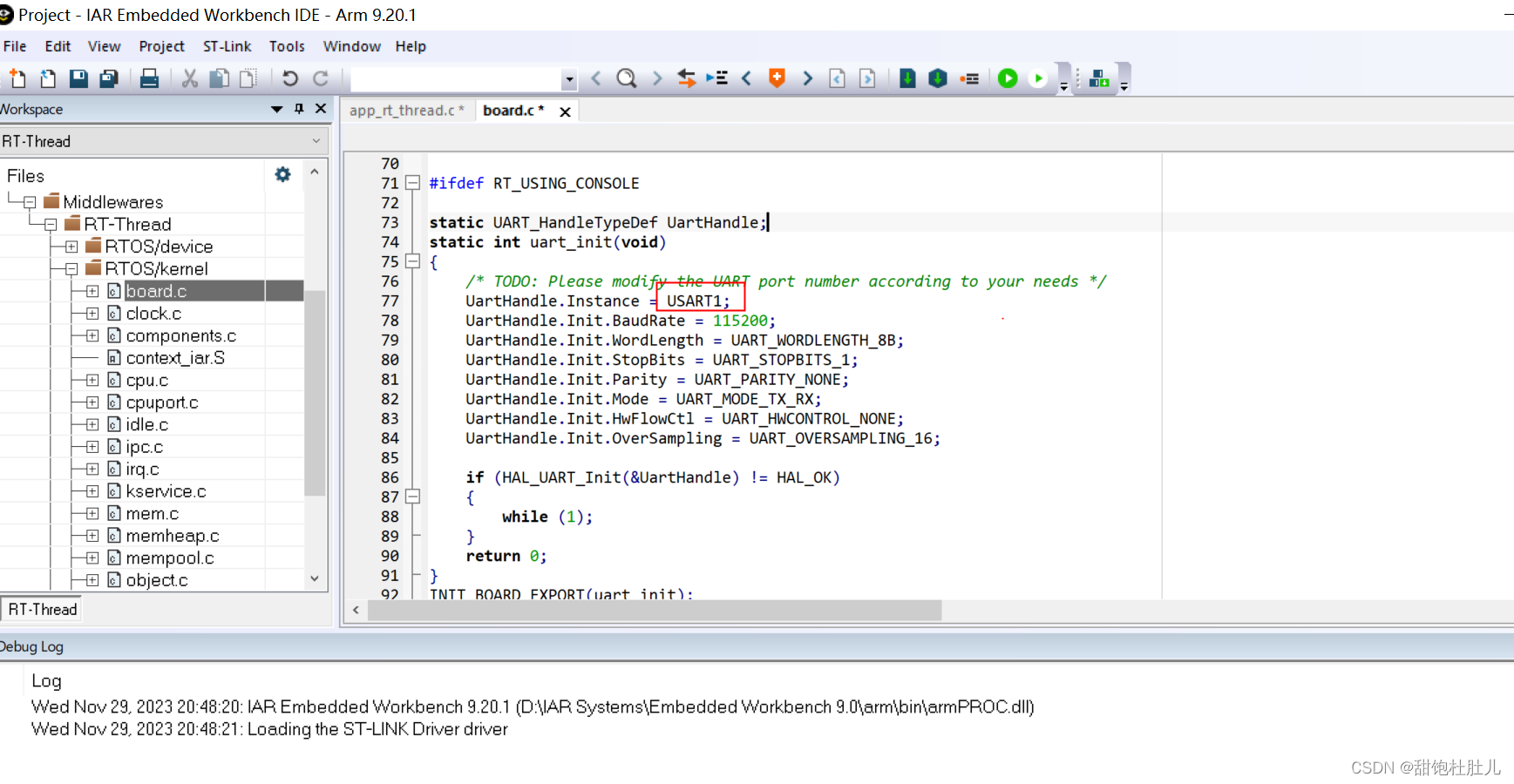The width and height of the screenshot is (1514, 784).
Task: Navigate backward in editing history
Action: point(838,78)
